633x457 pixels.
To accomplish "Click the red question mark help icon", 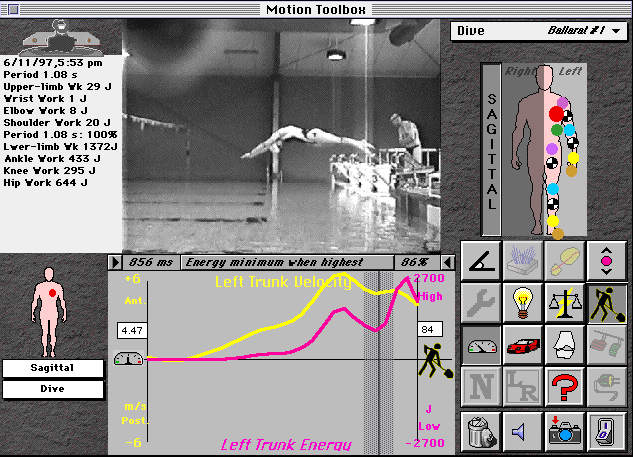I will 564,387.
